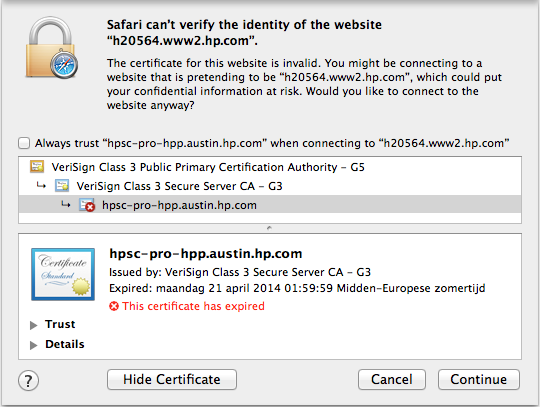Click the large Certificate Standard thumbnail
The height and width of the screenshot is (407, 540).
point(63,274)
